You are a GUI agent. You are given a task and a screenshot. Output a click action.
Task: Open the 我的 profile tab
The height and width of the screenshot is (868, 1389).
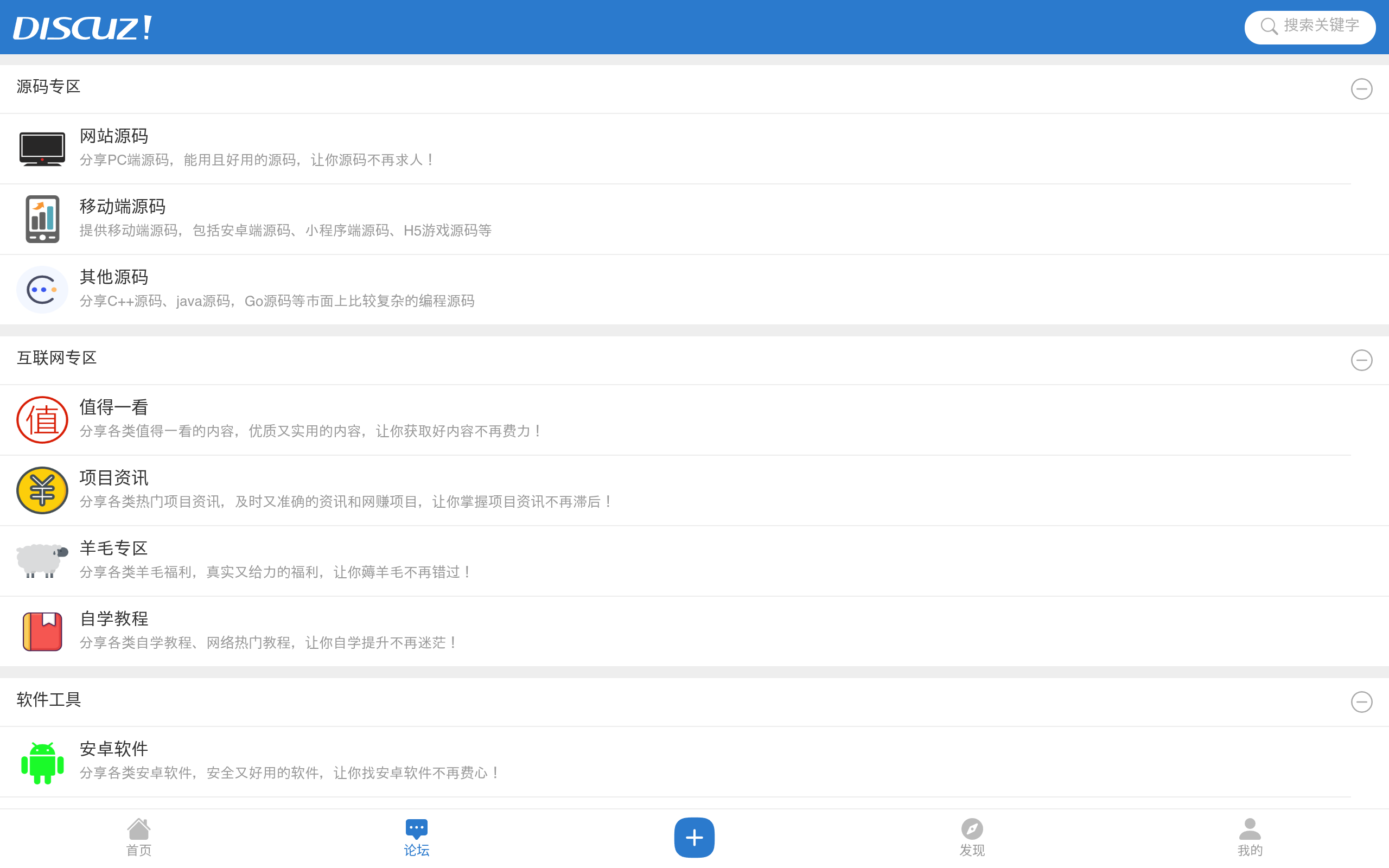coord(1250,838)
